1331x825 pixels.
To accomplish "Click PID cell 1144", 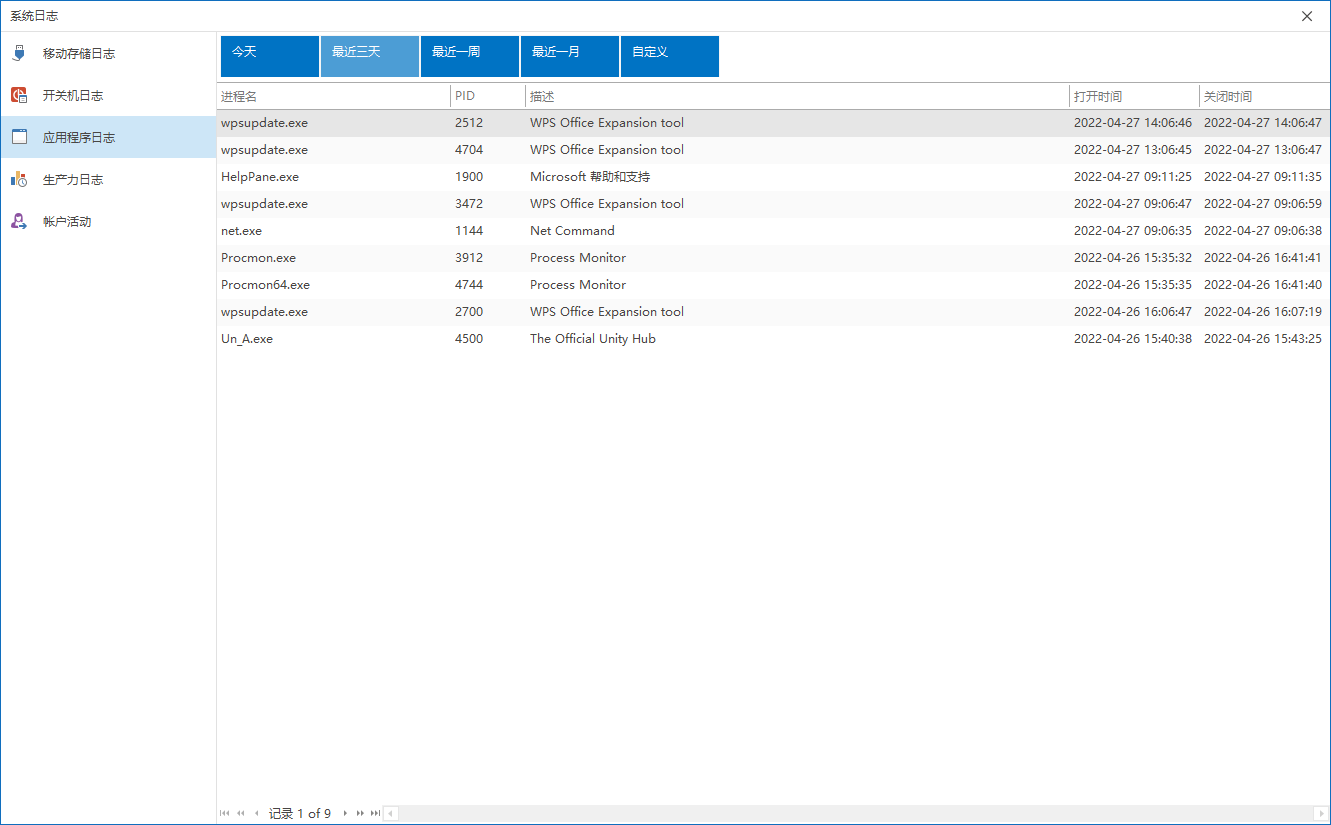I will (x=469, y=231).
